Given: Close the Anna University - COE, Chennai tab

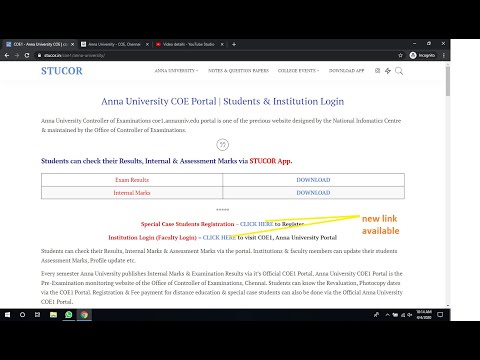Looking at the screenshot, I should pyautogui.click(x=147, y=44).
